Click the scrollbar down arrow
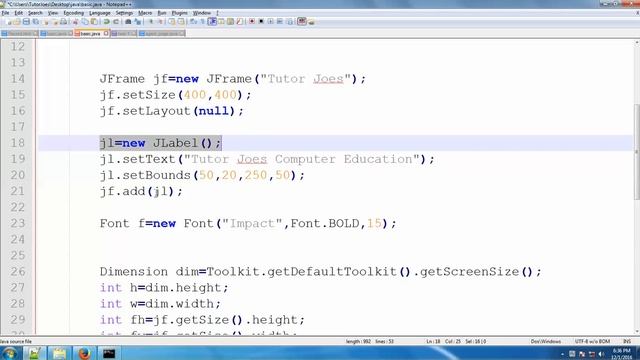This screenshot has width=640, height=360. tap(636, 331)
